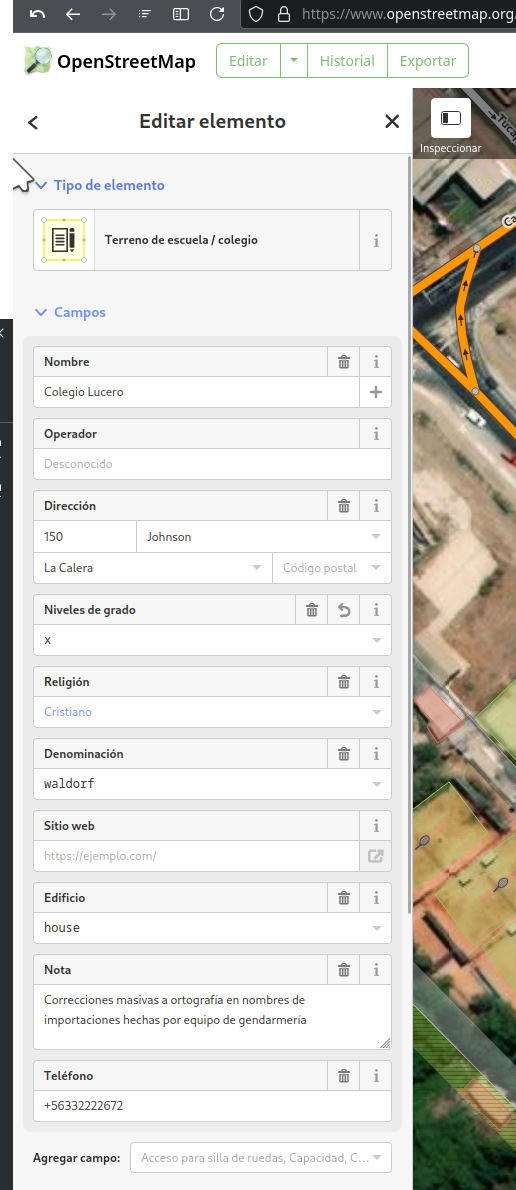Click the Sitio web input field
This screenshot has height=1190, width=516.
tap(197, 856)
